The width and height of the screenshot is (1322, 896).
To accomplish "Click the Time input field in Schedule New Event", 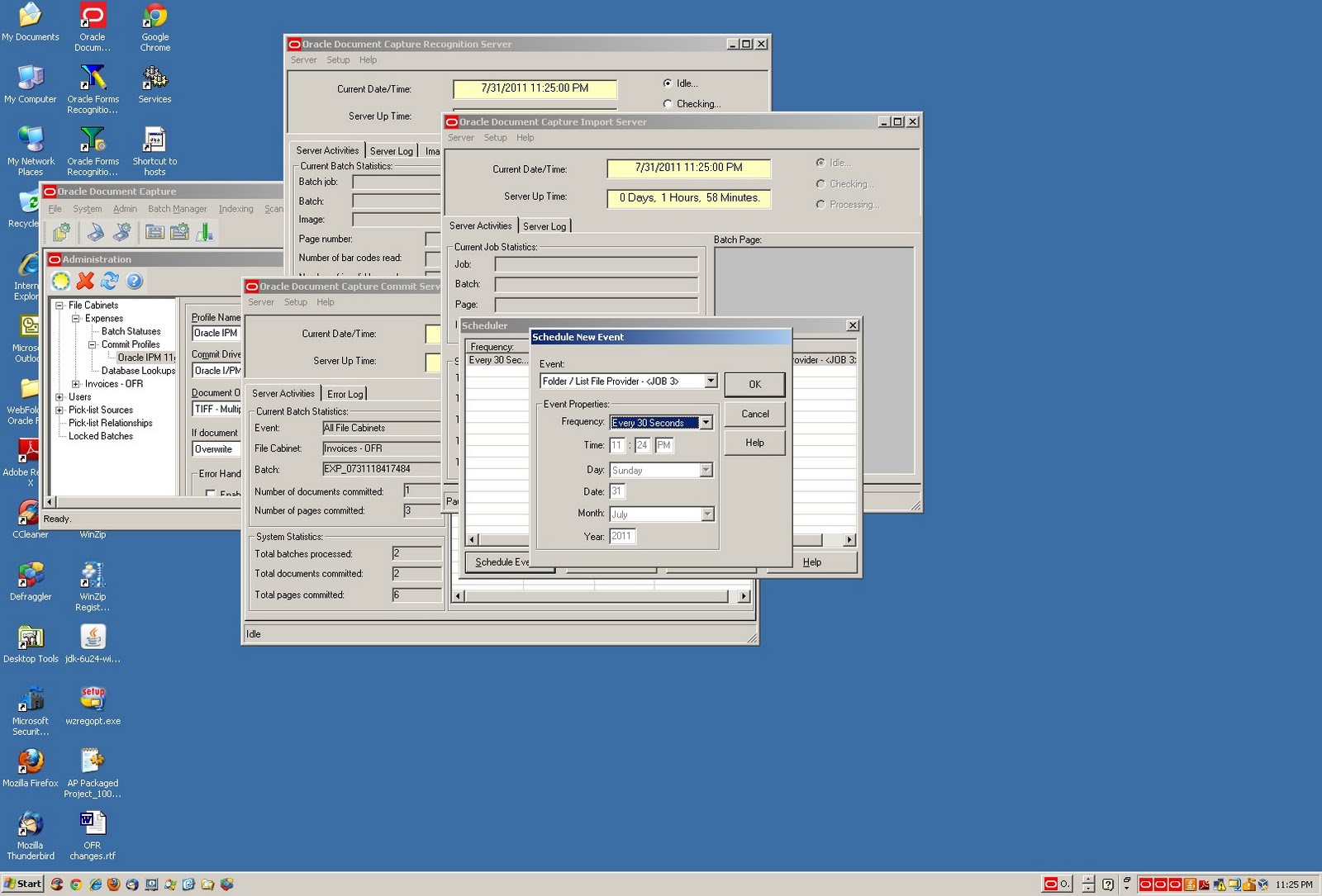I will (x=618, y=445).
